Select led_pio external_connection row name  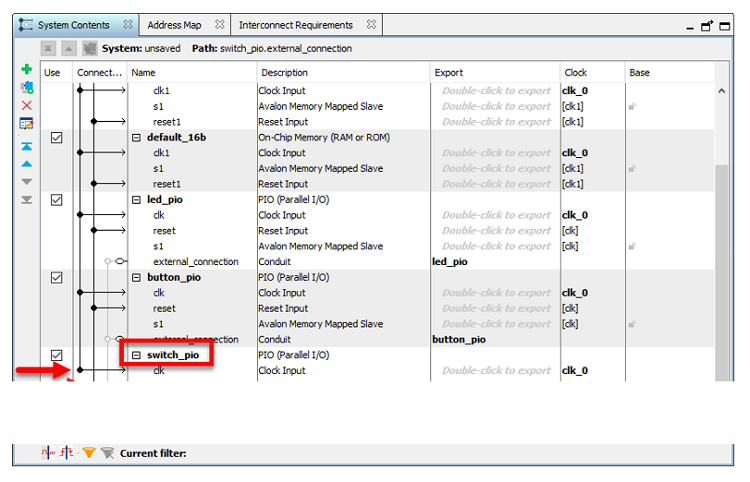tap(196, 262)
